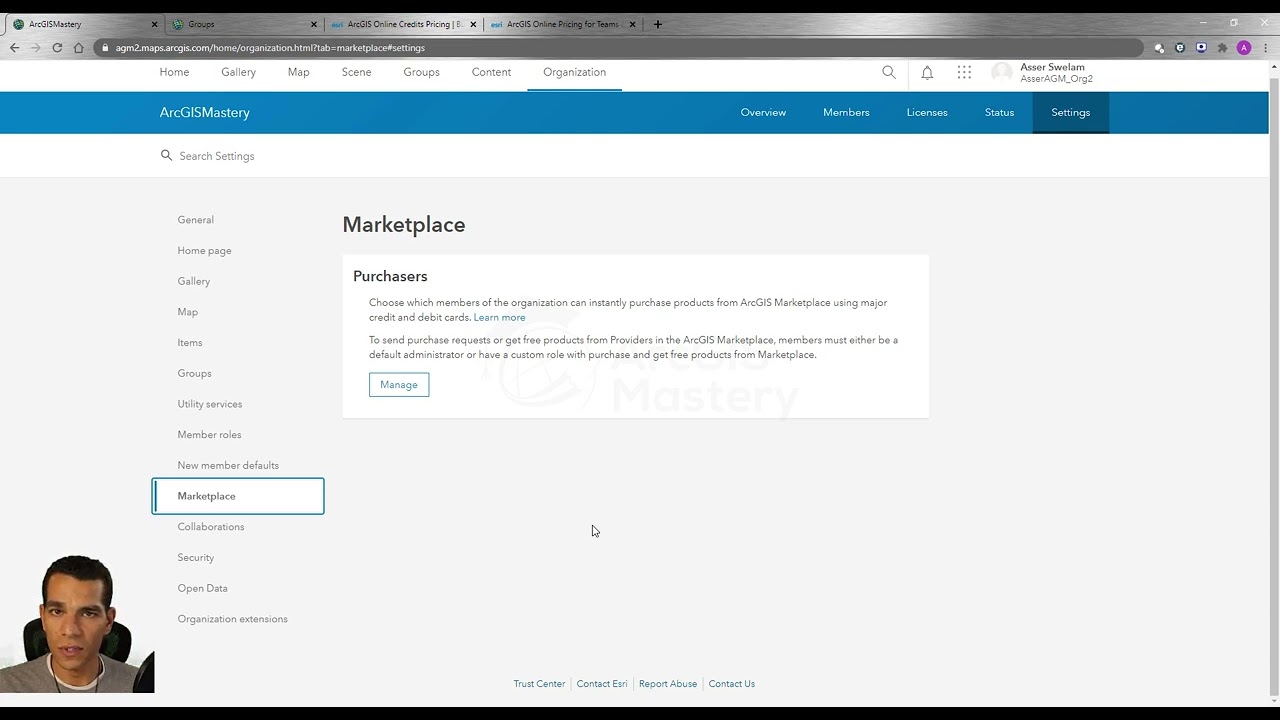Open Open Data settings in the sidebar

(202, 588)
